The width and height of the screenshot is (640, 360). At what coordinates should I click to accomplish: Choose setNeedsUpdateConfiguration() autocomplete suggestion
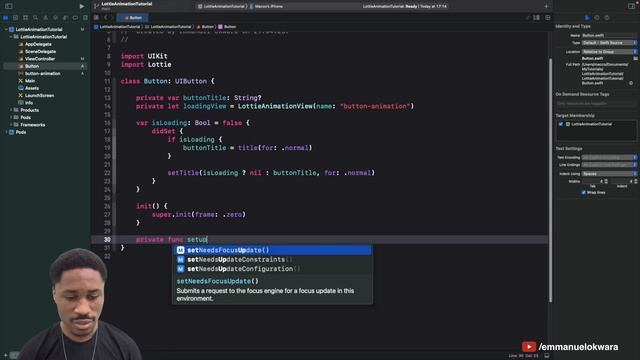tap(272, 269)
